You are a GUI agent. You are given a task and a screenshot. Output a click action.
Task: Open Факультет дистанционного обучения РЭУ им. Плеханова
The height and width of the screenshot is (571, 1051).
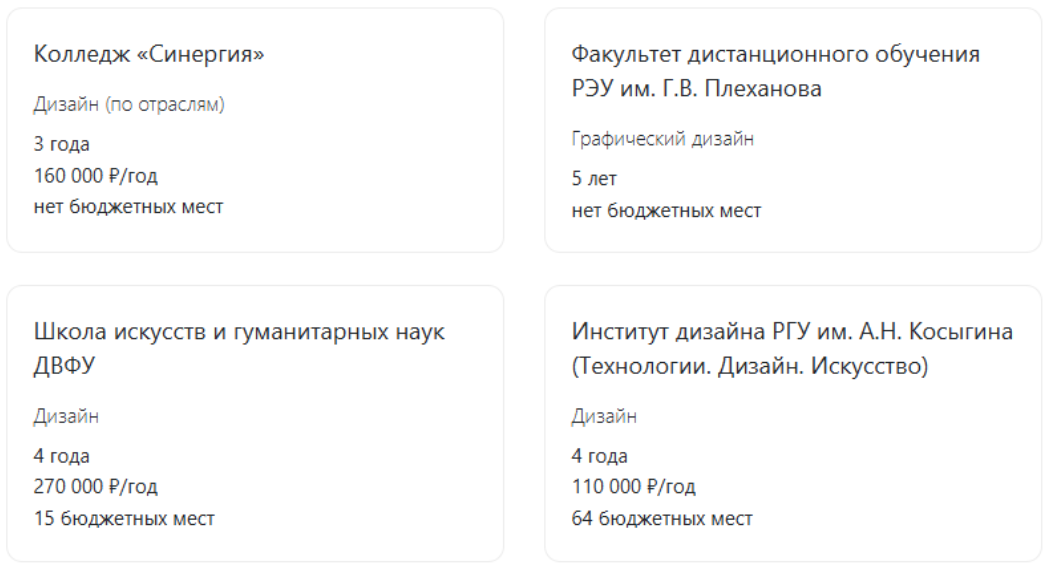[776, 71]
